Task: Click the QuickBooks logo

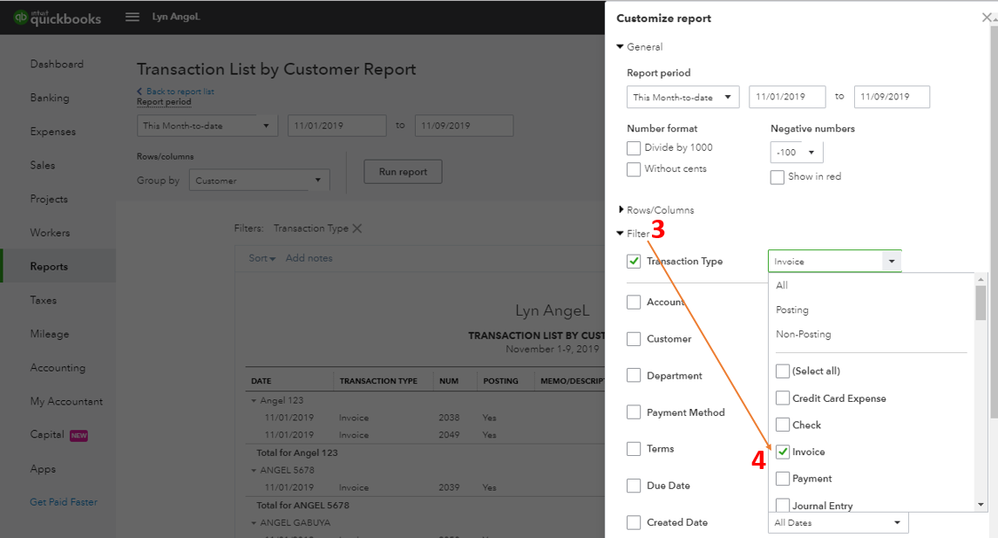Action: (57, 18)
